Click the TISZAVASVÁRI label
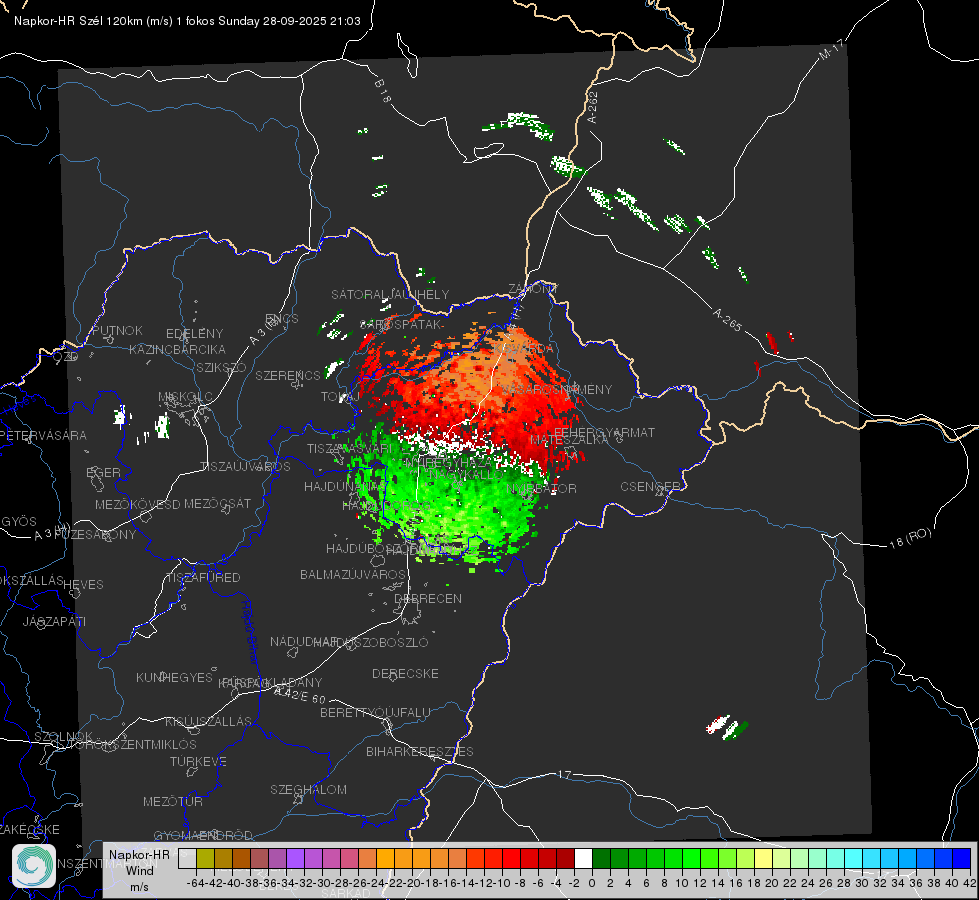This screenshot has width=979, height=900. pyautogui.click(x=350, y=448)
